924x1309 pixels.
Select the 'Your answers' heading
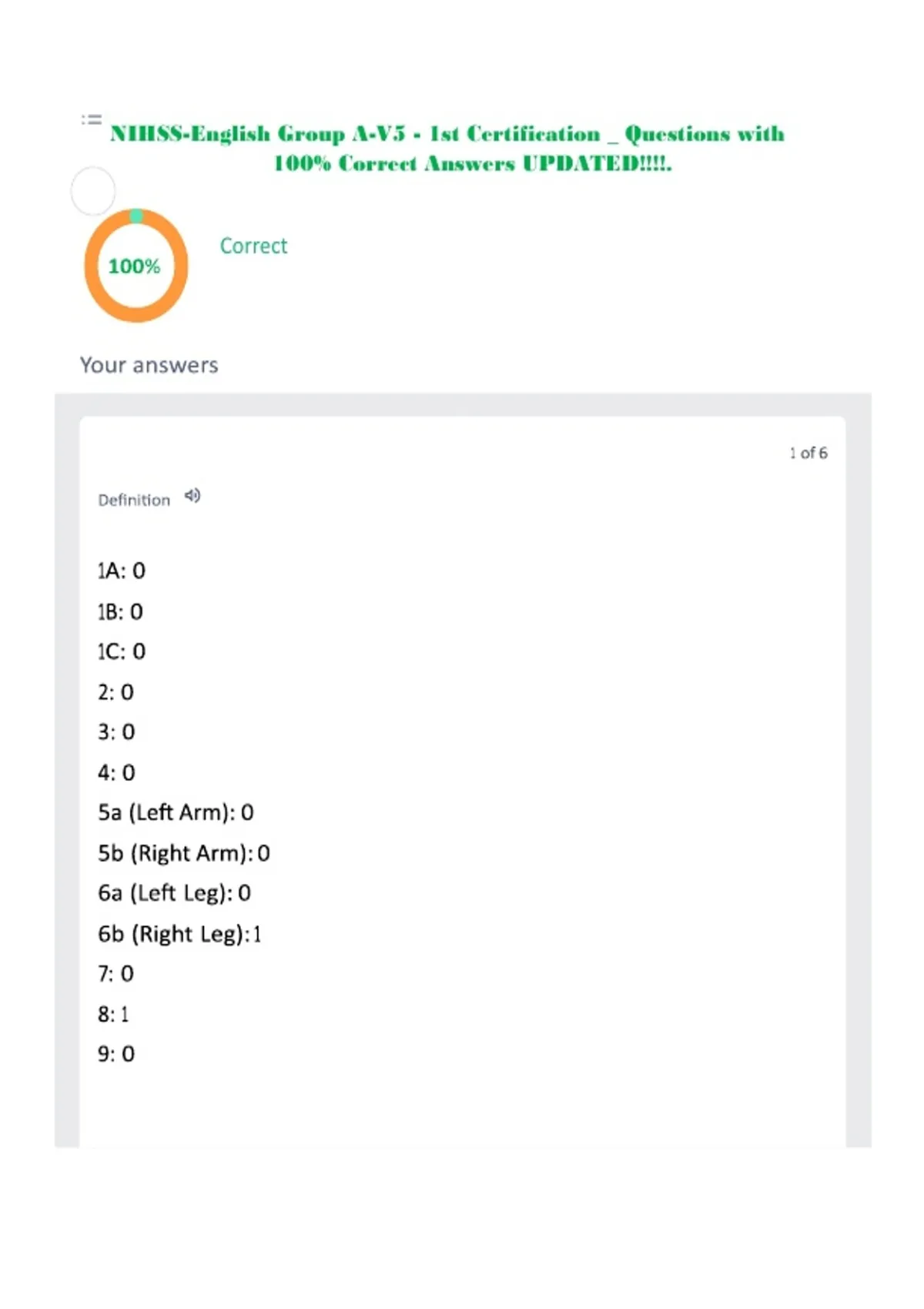[149, 365]
